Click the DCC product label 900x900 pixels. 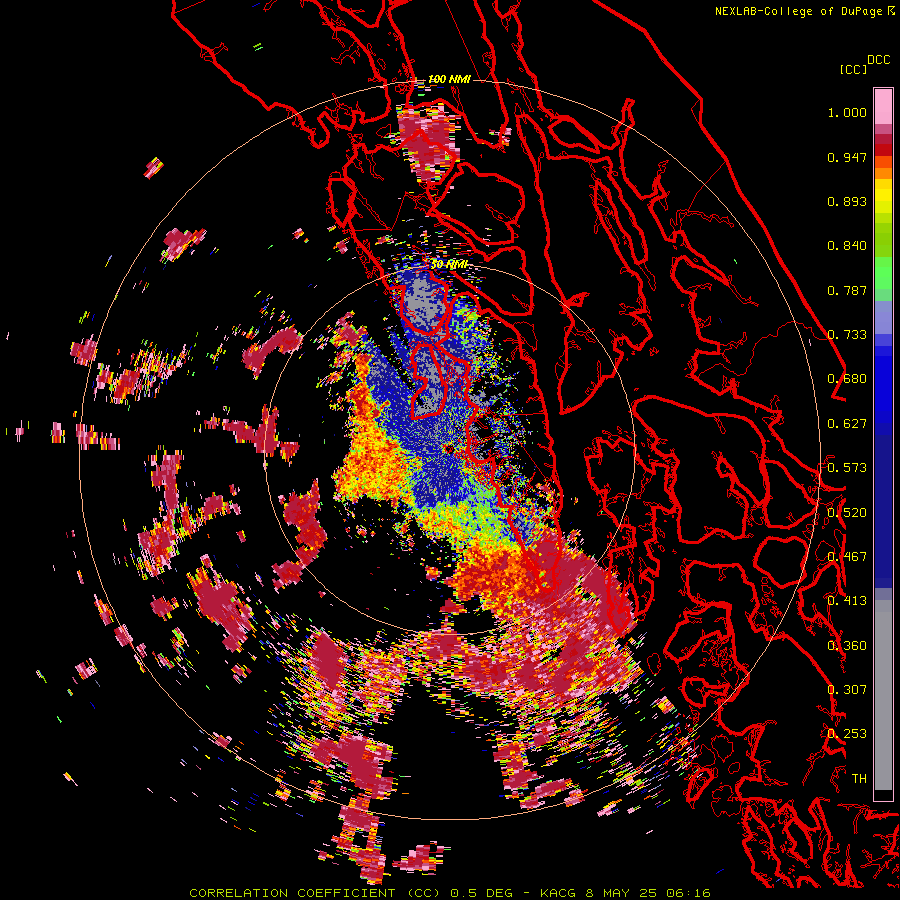pos(879,60)
